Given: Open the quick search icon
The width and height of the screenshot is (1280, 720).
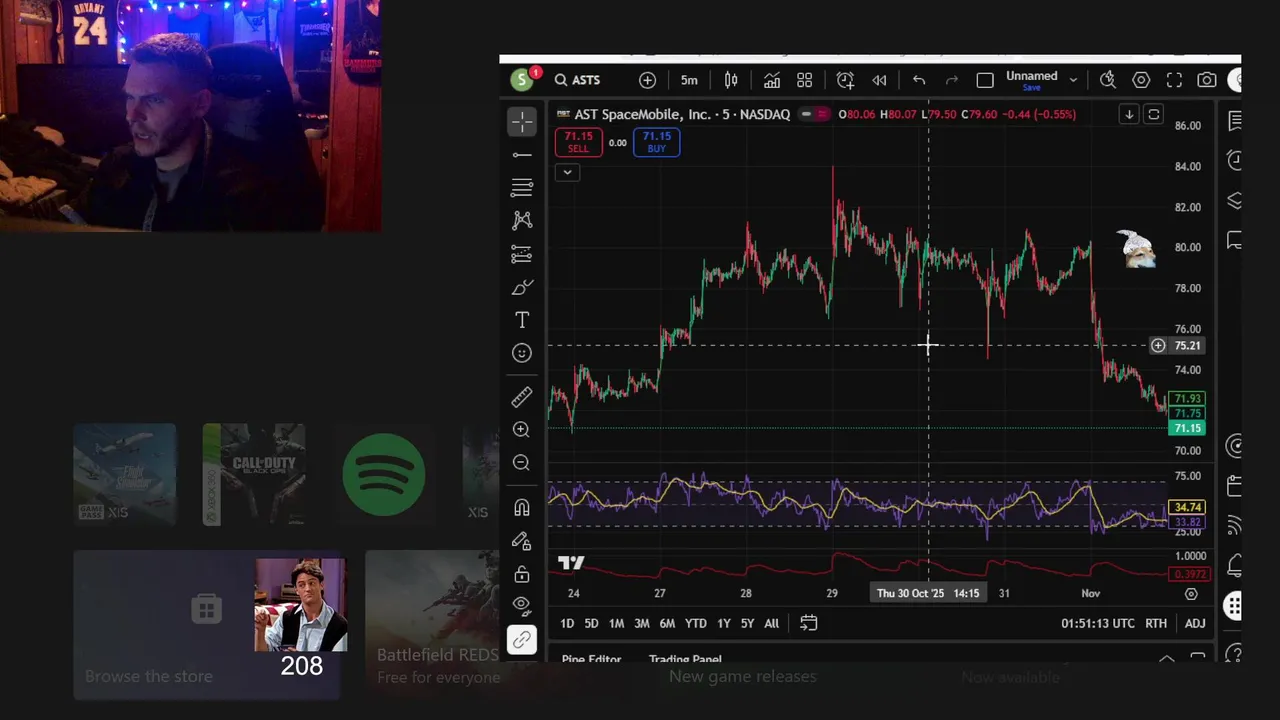Looking at the screenshot, I should [1108, 80].
